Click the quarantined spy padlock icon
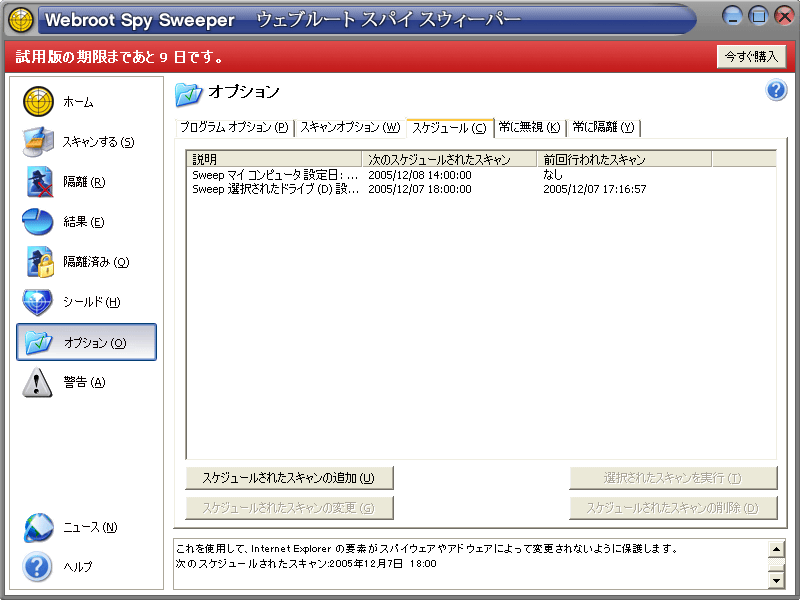800x600 pixels. point(40,262)
